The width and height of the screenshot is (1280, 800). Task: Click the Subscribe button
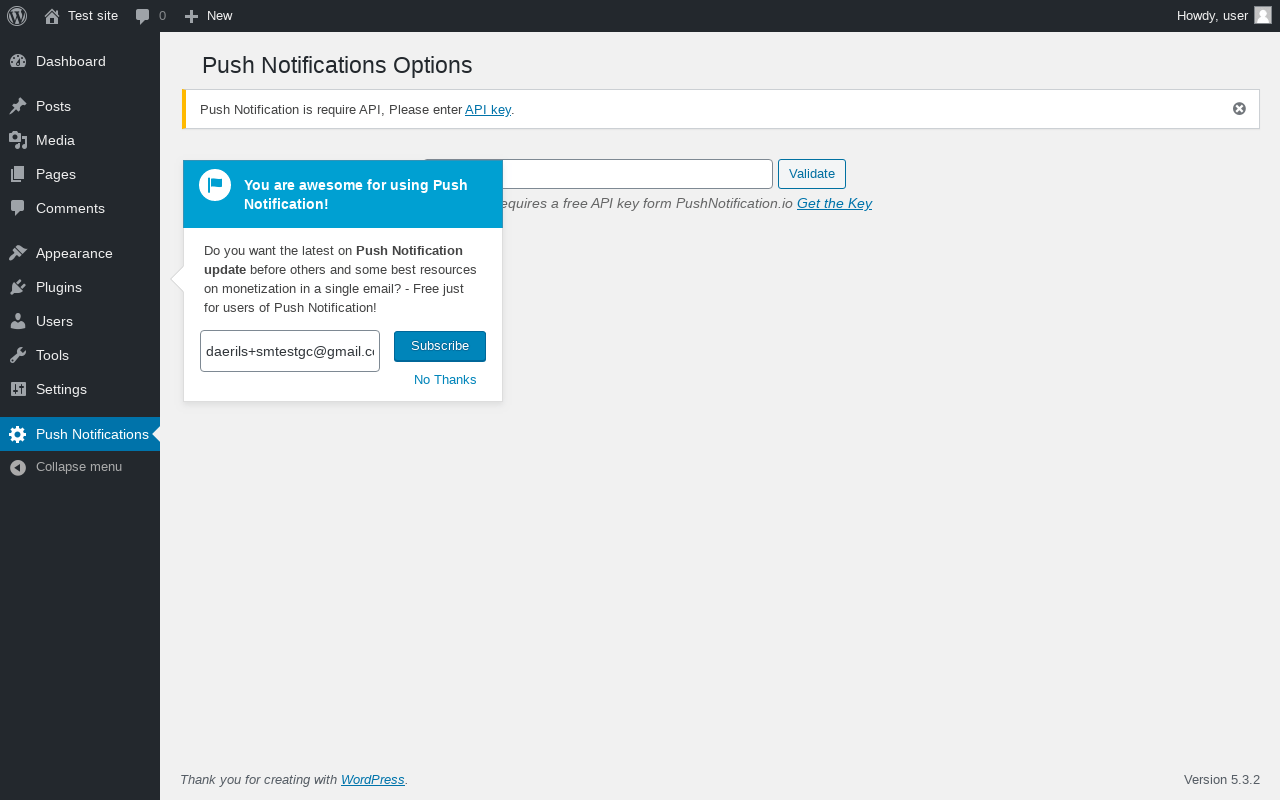440,346
